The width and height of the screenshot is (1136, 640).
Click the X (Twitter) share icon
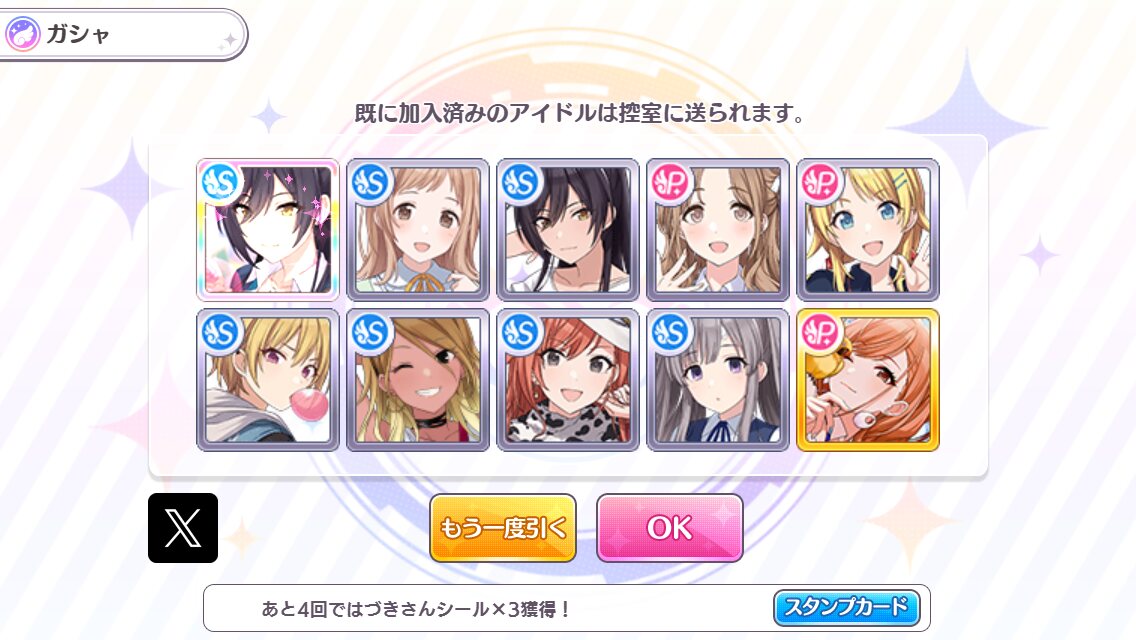[183, 528]
